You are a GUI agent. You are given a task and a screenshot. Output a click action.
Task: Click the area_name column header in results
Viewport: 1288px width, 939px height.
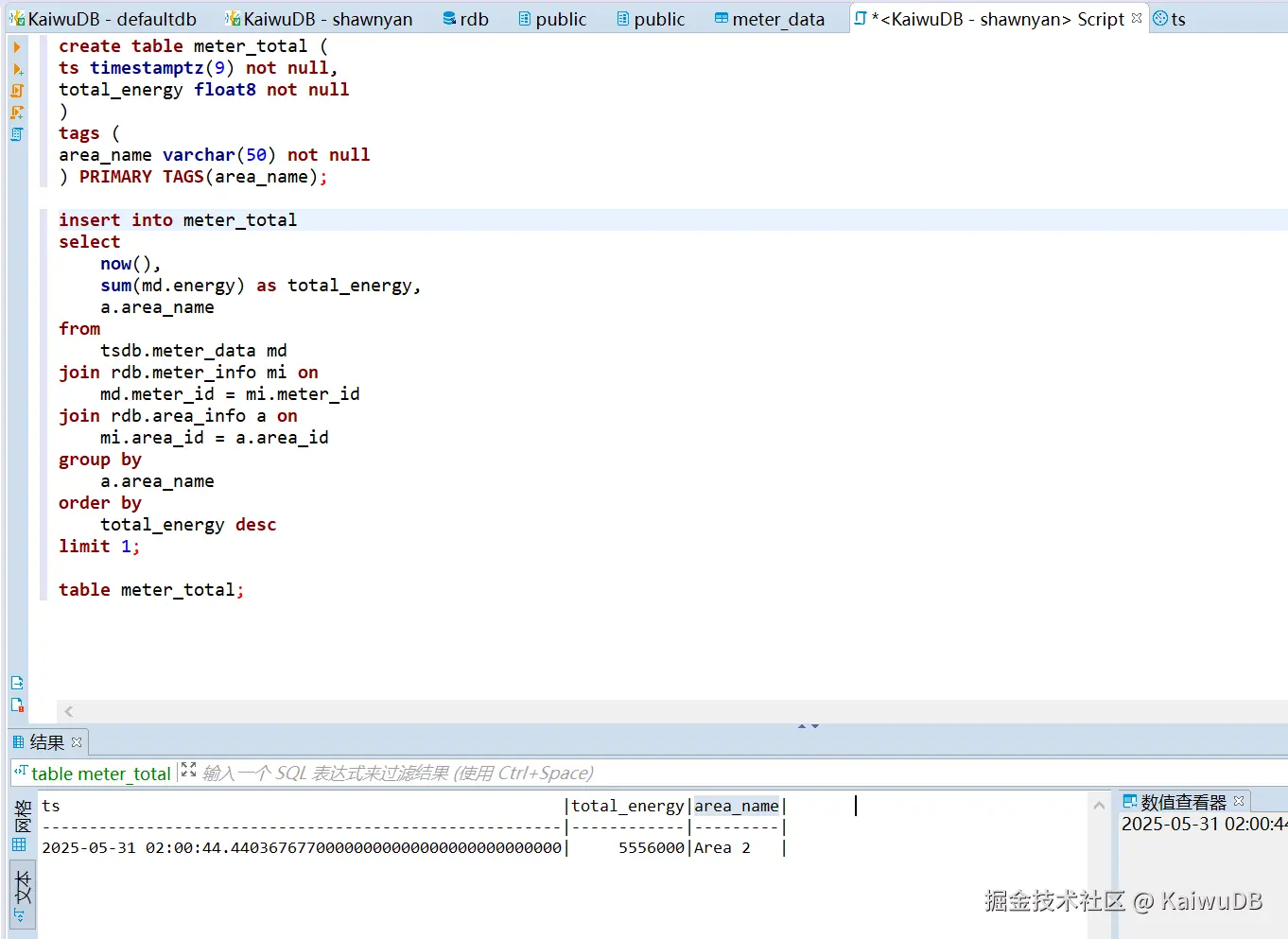(x=737, y=807)
